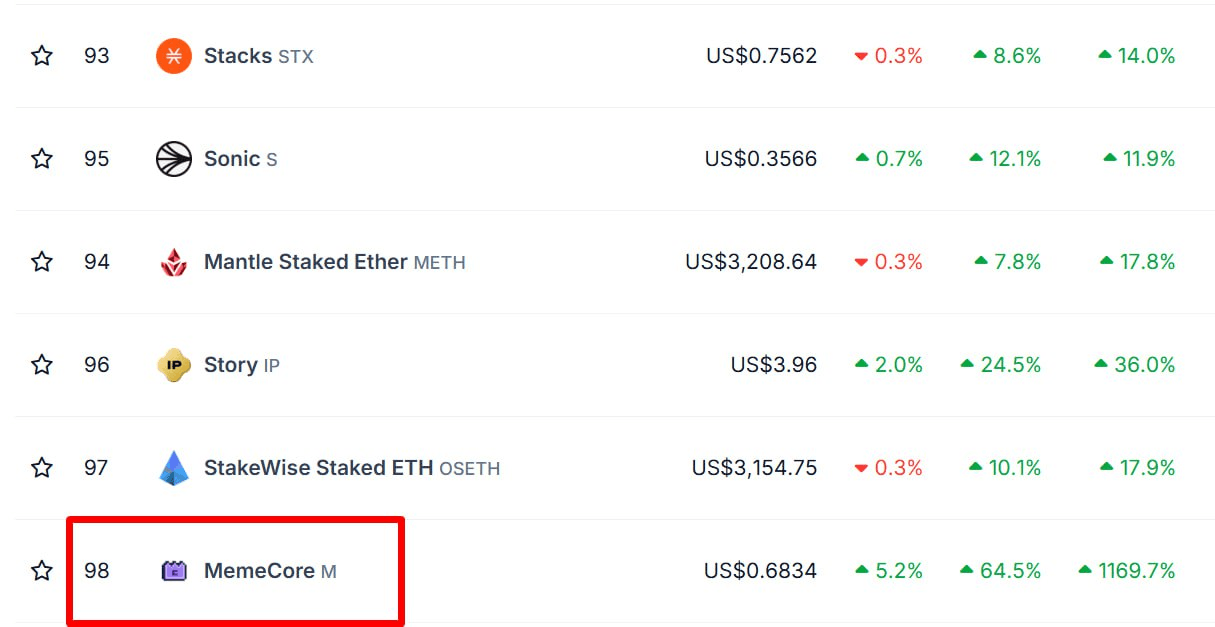Click the Story IP gold logo icon

click(x=174, y=365)
